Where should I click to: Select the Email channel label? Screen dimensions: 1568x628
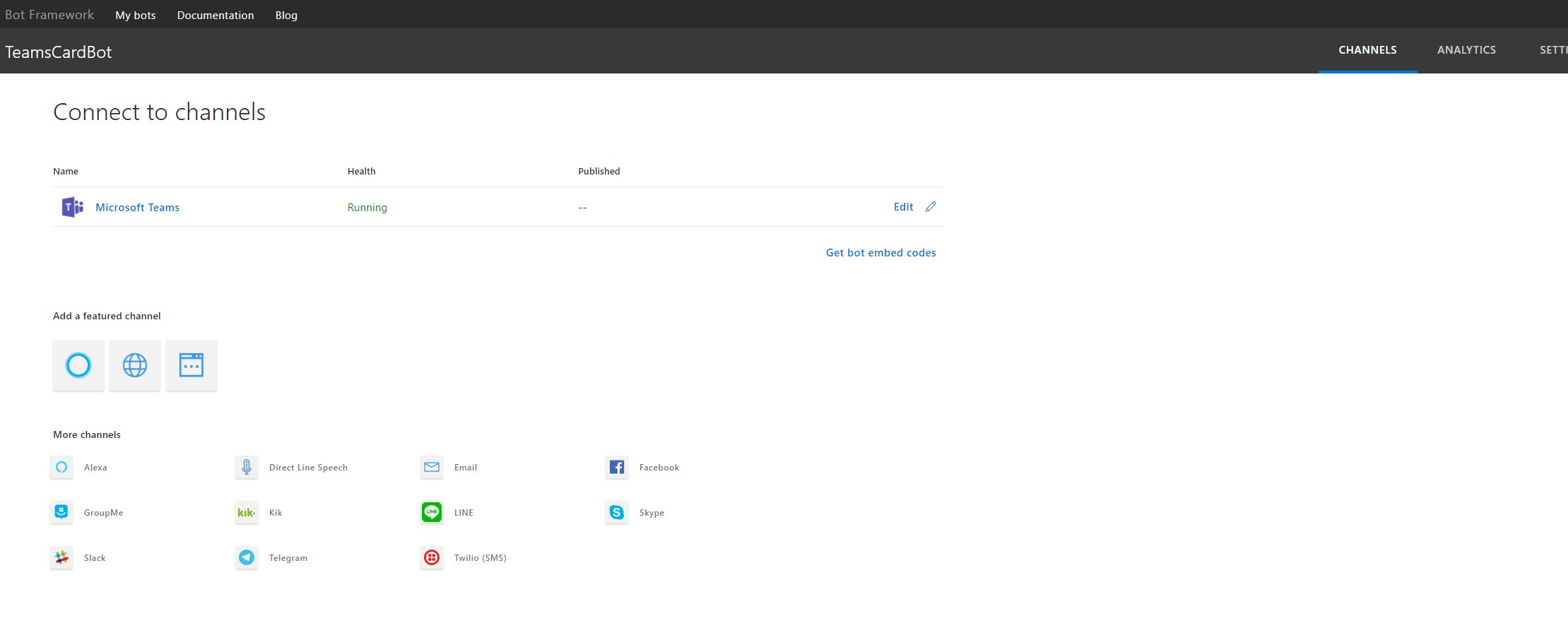click(466, 467)
